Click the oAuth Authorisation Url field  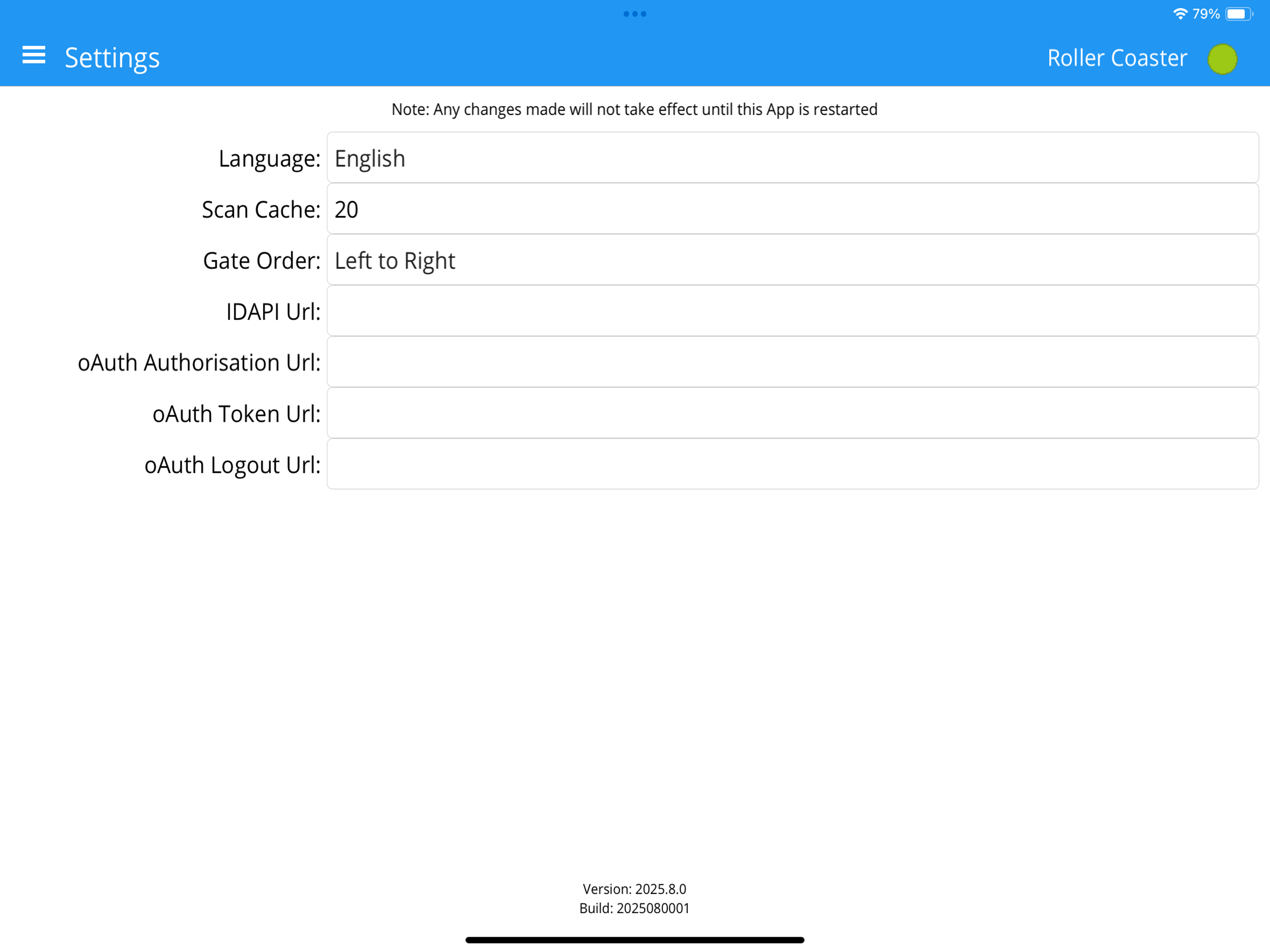[793, 362]
